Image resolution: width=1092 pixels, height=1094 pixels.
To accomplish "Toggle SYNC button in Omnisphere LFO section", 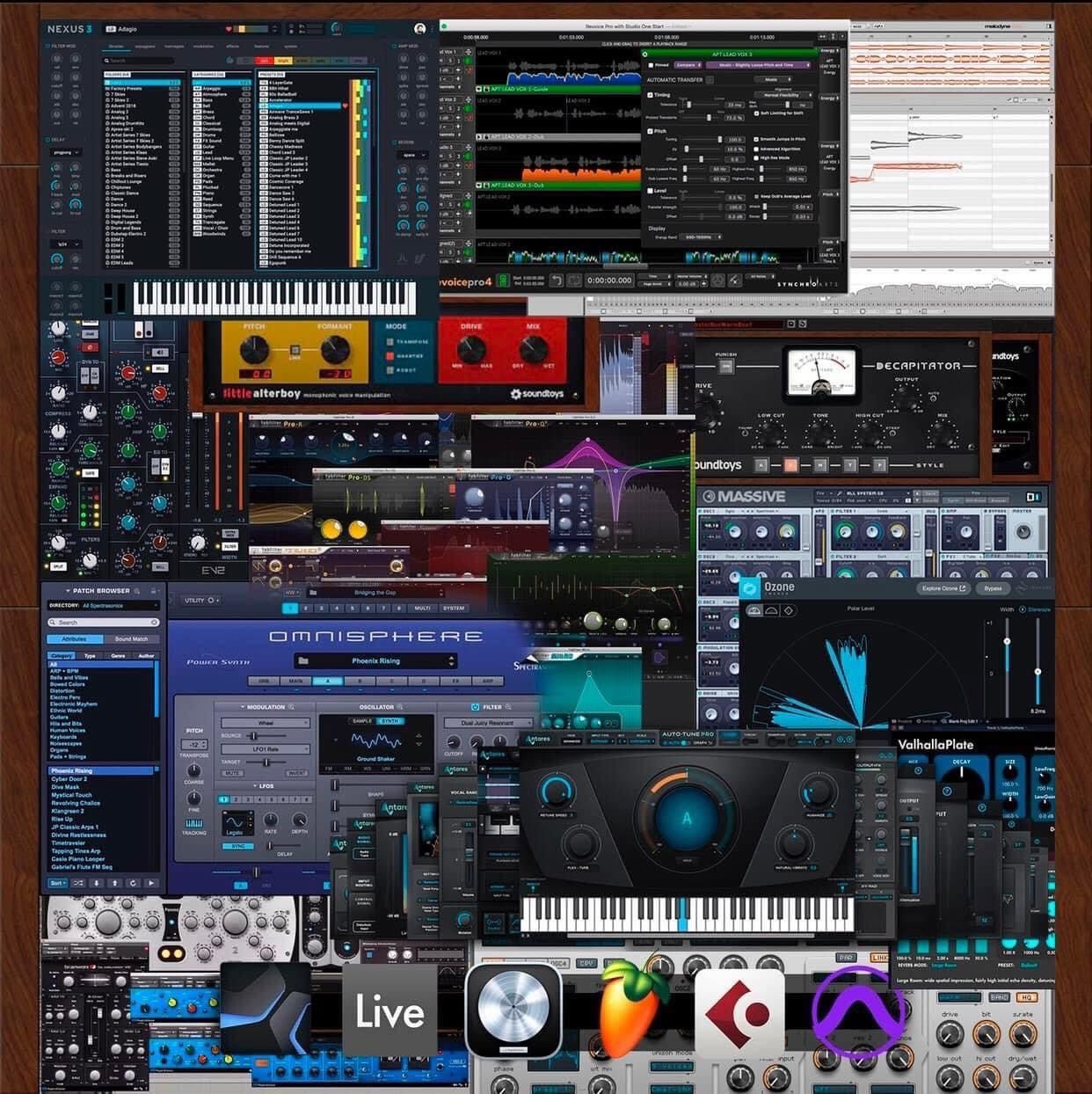I will point(237,846).
